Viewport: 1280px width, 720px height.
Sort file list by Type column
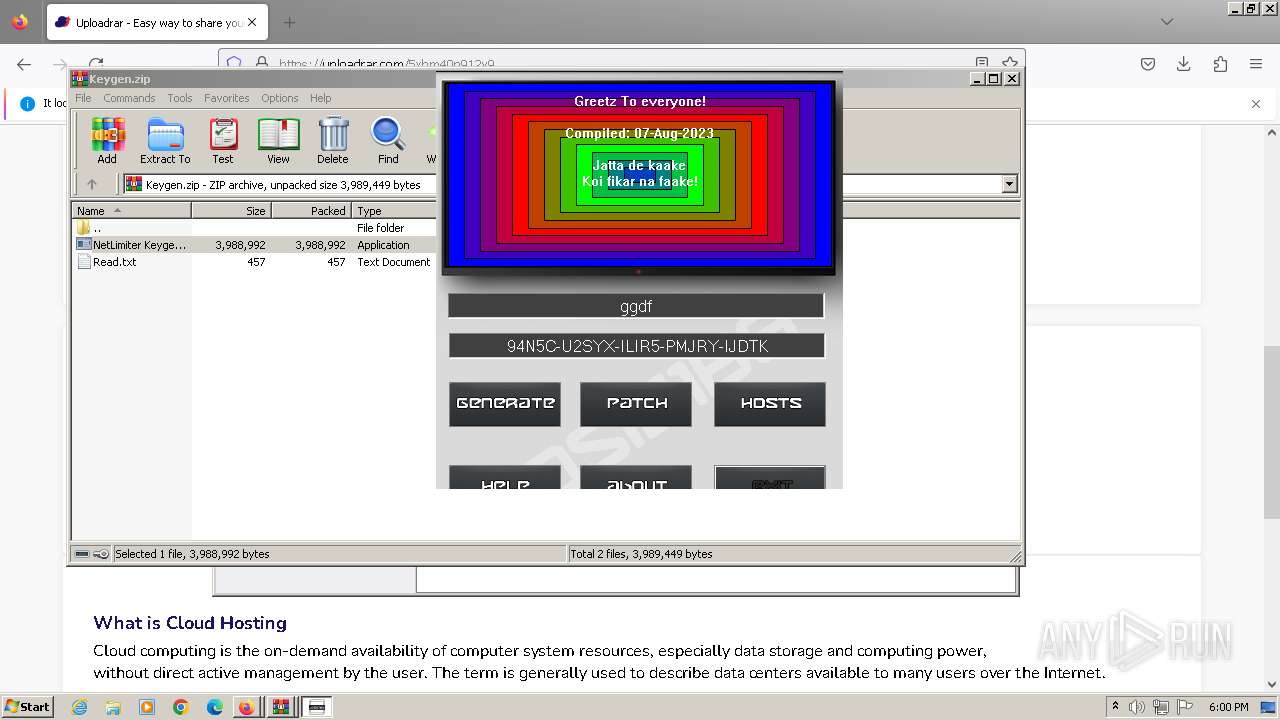394,211
